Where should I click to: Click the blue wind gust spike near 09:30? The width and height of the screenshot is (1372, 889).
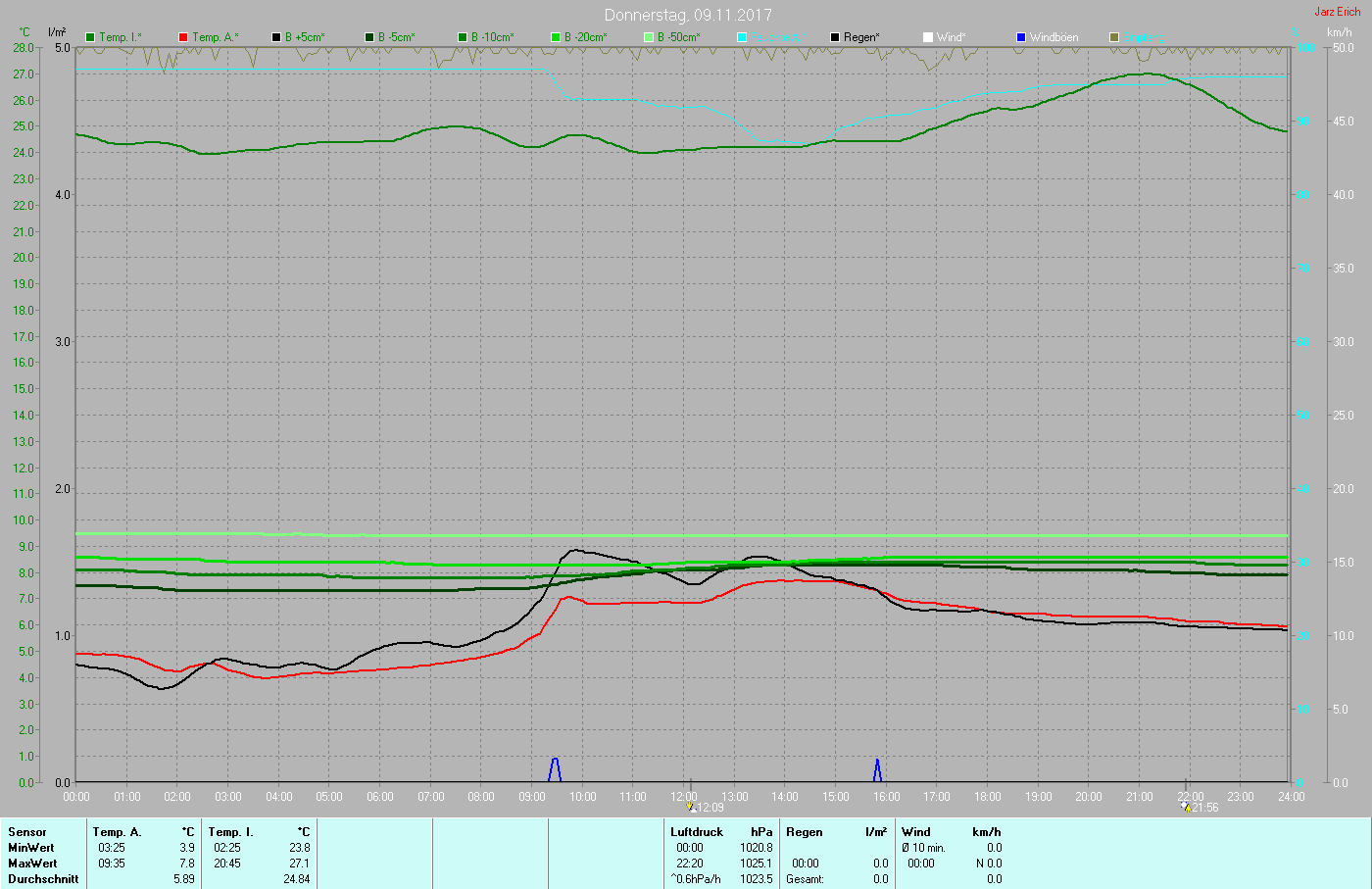[x=555, y=769]
